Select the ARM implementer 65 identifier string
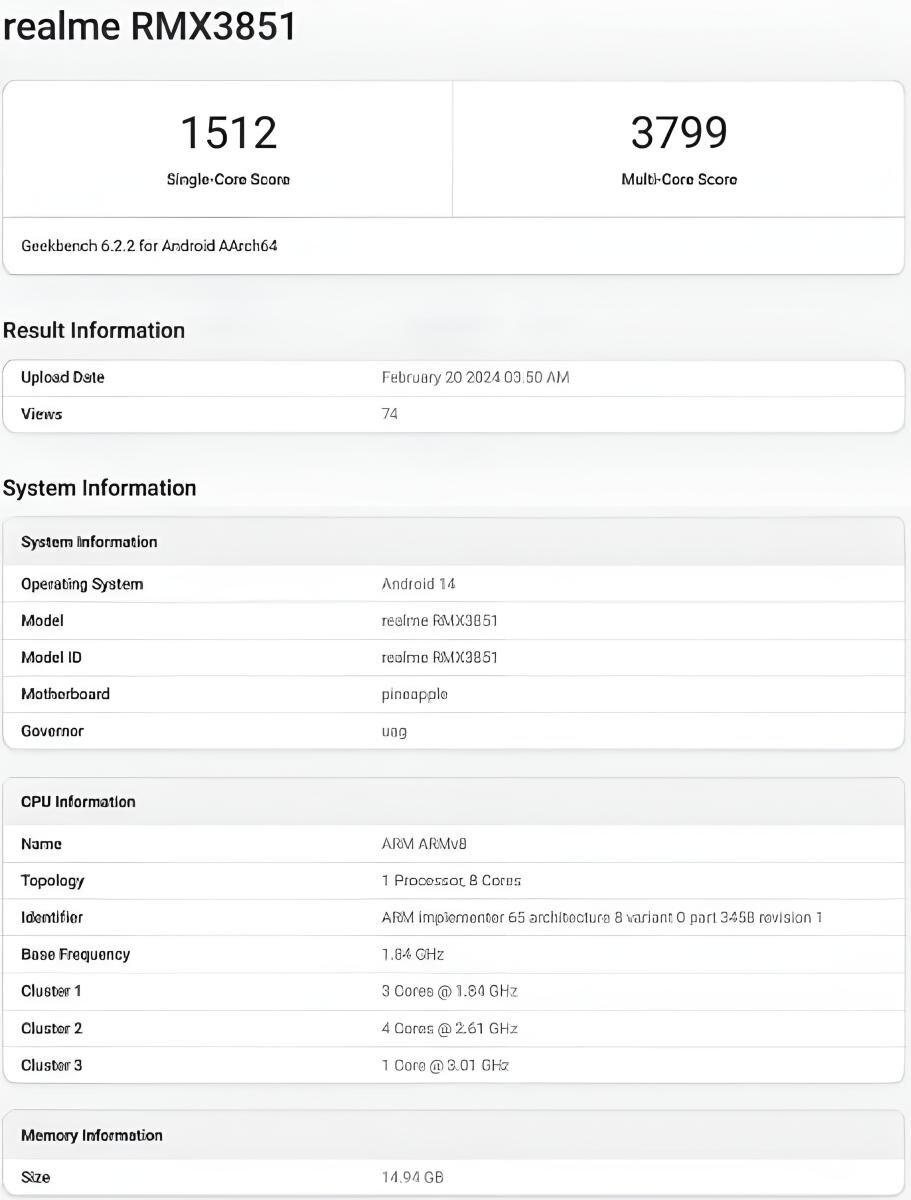Viewport: 911px width, 1200px height. pyautogui.click(x=602, y=917)
